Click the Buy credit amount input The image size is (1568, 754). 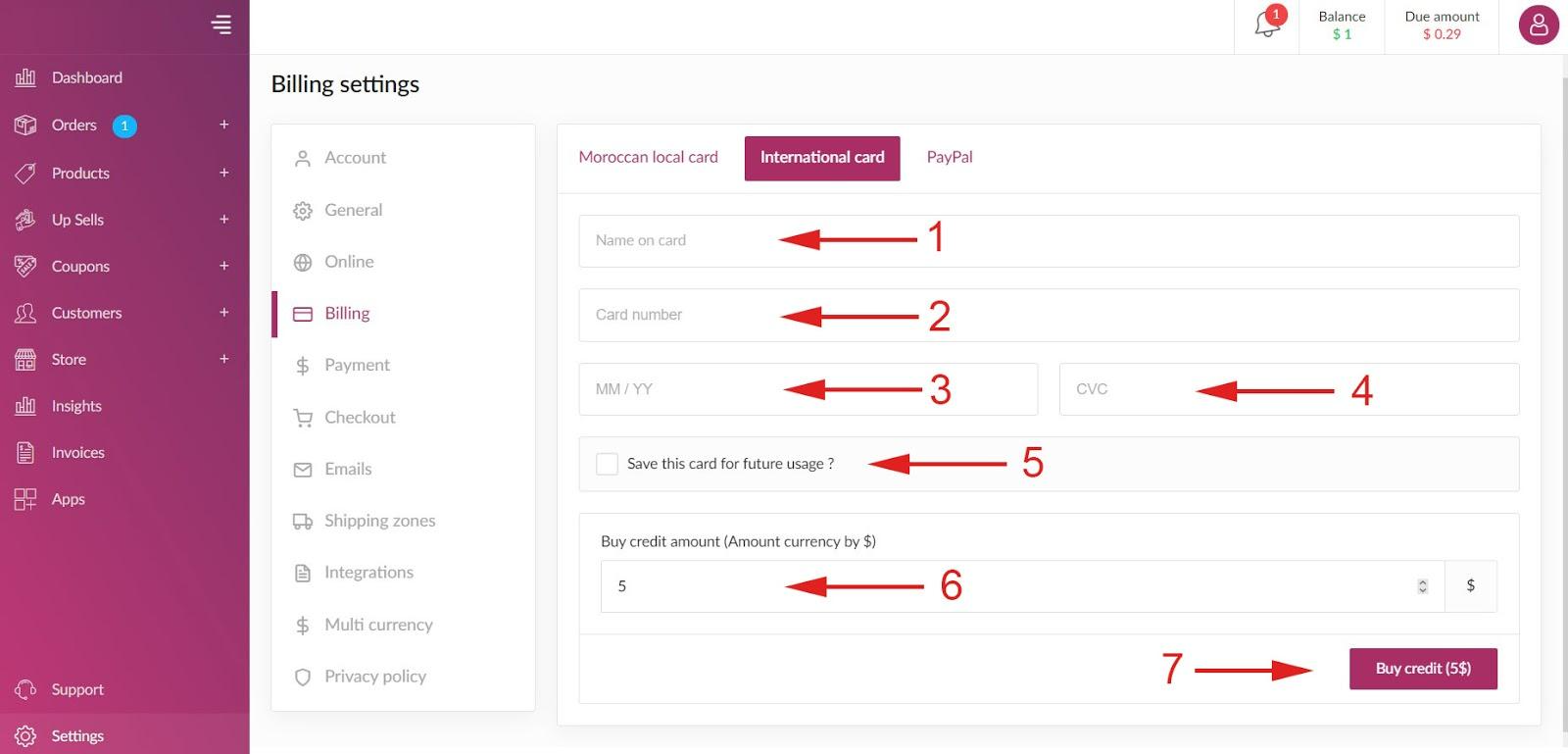[1022, 586]
